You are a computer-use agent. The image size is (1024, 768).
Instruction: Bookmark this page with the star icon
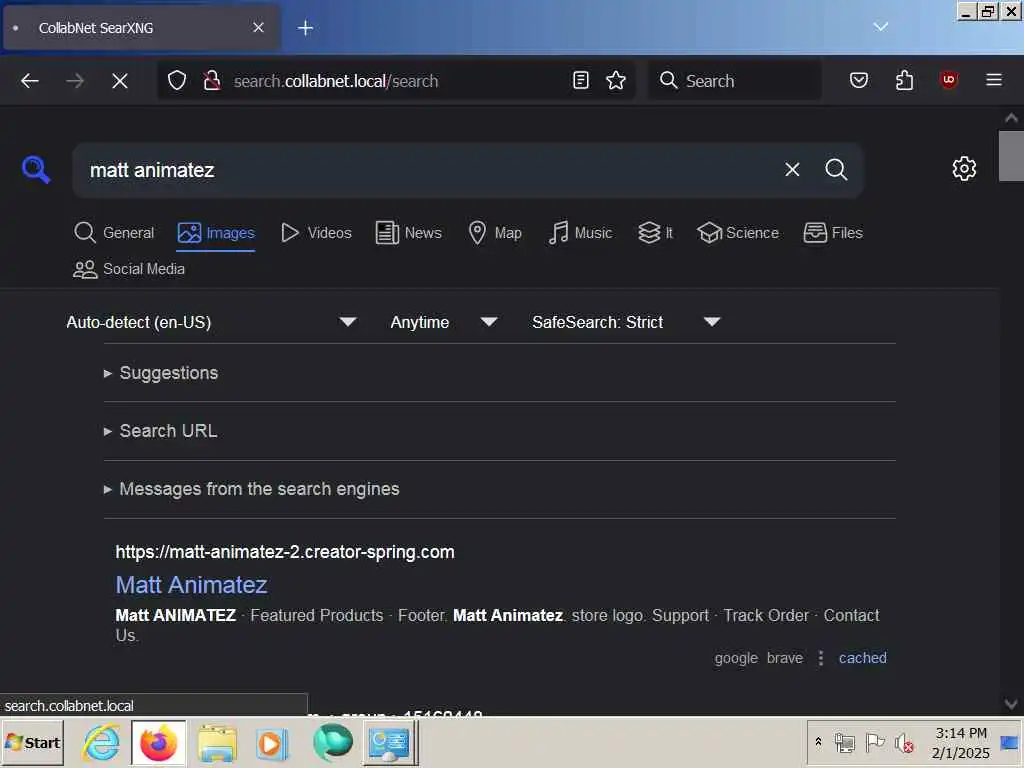point(616,80)
